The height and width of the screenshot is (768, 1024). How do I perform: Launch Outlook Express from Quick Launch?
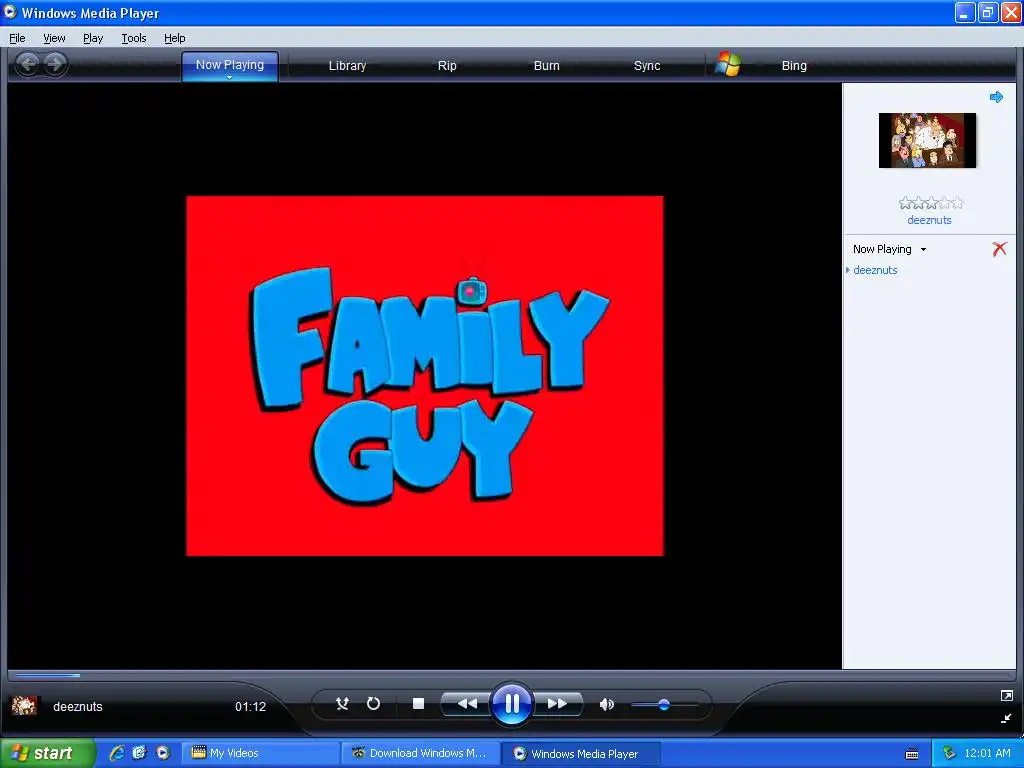tap(139, 753)
